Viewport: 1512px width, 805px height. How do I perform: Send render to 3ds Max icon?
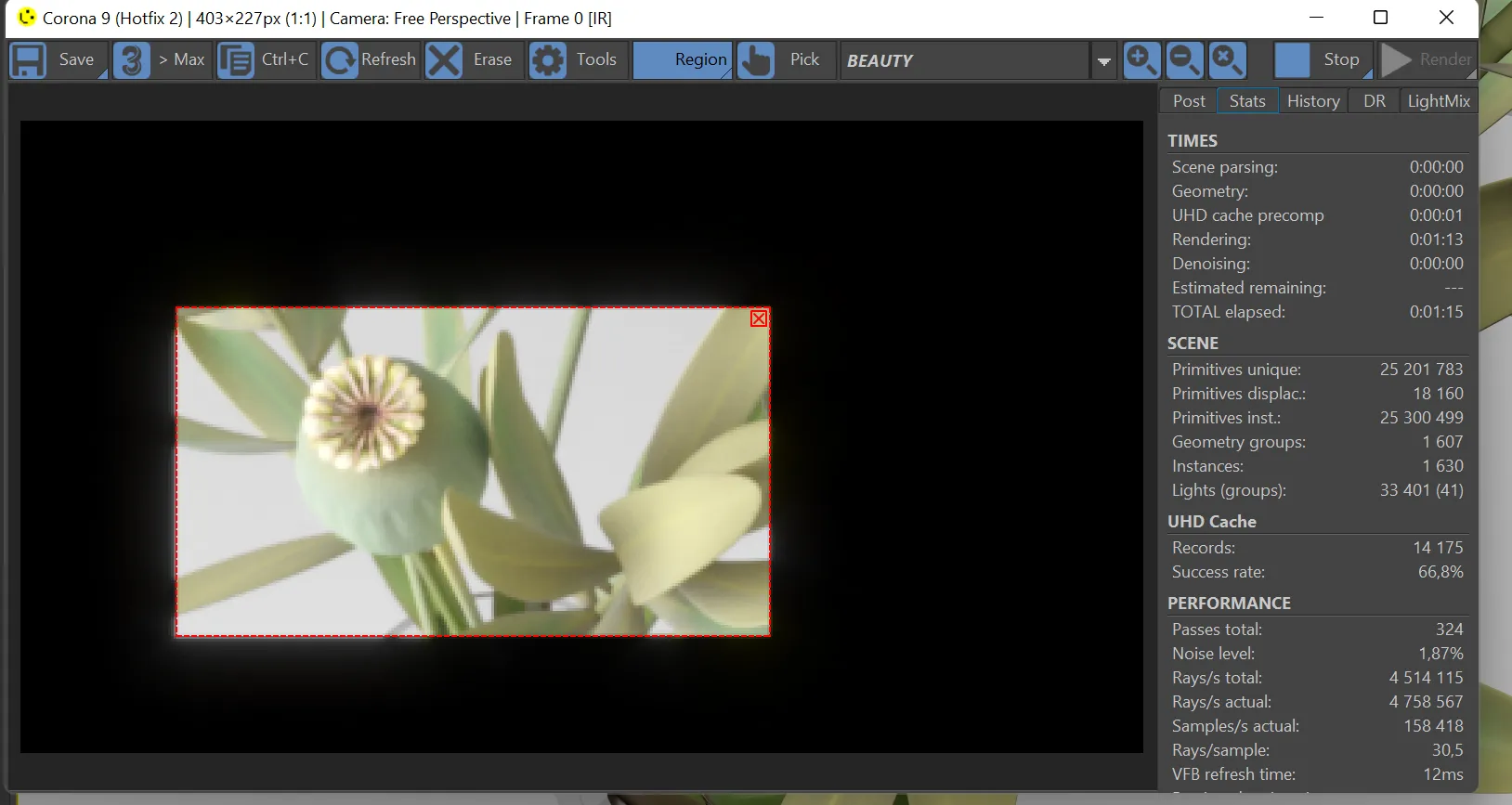click(x=132, y=60)
